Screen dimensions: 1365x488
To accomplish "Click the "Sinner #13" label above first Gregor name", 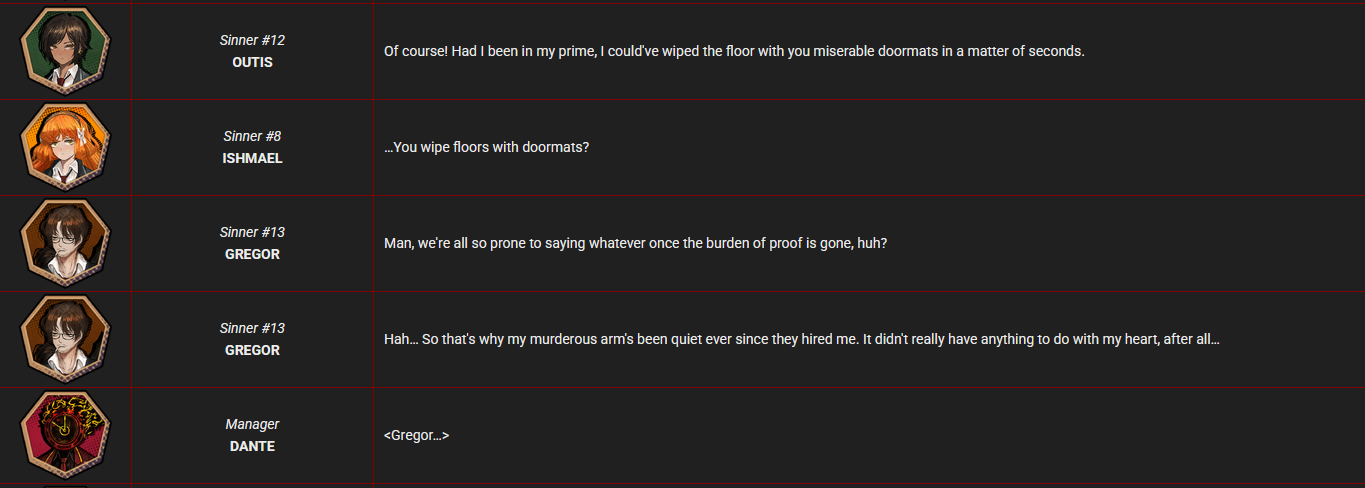I will [x=252, y=232].
